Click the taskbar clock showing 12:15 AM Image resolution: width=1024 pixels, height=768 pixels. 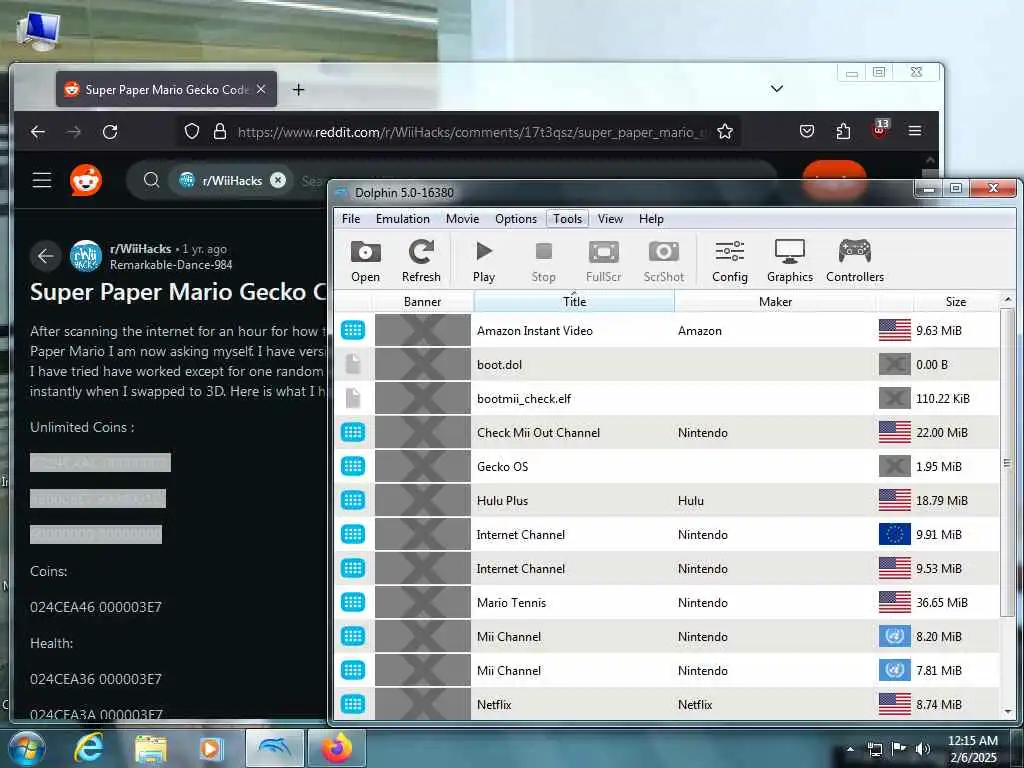pos(972,749)
